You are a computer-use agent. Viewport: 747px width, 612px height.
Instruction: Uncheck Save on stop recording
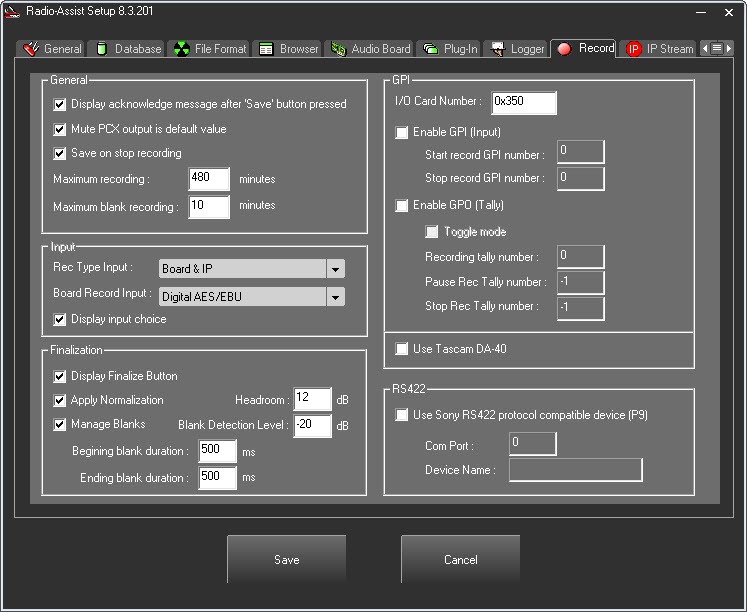coord(61,153)
